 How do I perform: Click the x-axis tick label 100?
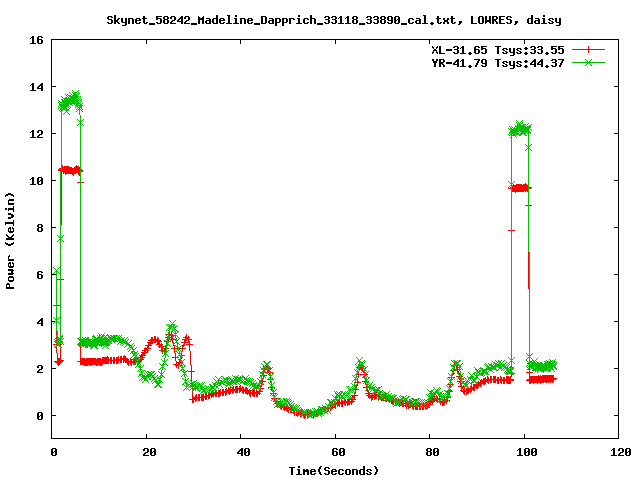click(x=527, y=452)
